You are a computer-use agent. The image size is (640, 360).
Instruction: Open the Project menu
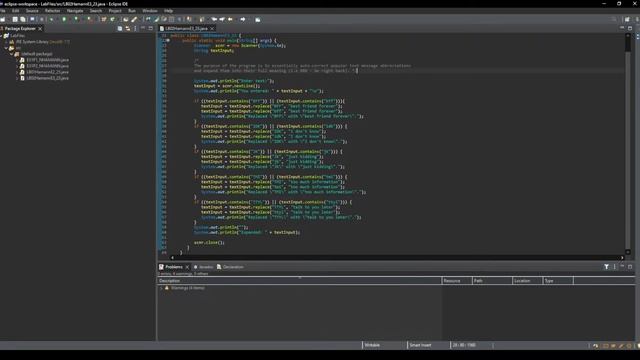(x=115, y=11)
